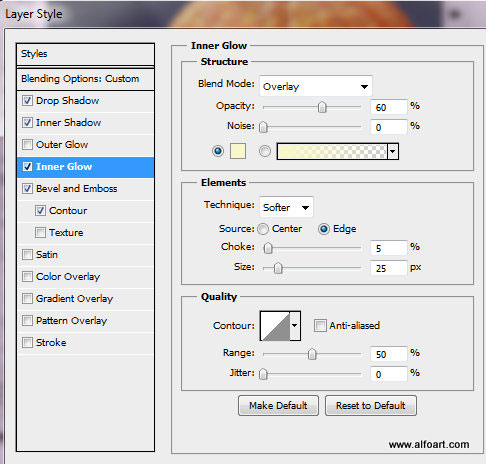486x464 pixels.
Task: Click the Opacity slider handle
Action: (x=322, y=107)
